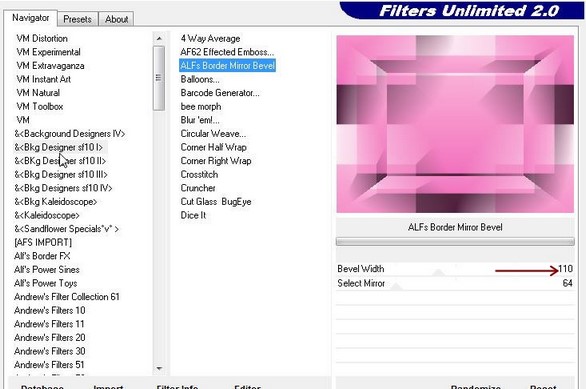Select the Barcode Generator... filter
Screen dimensions: 586x389
[220, 93]
